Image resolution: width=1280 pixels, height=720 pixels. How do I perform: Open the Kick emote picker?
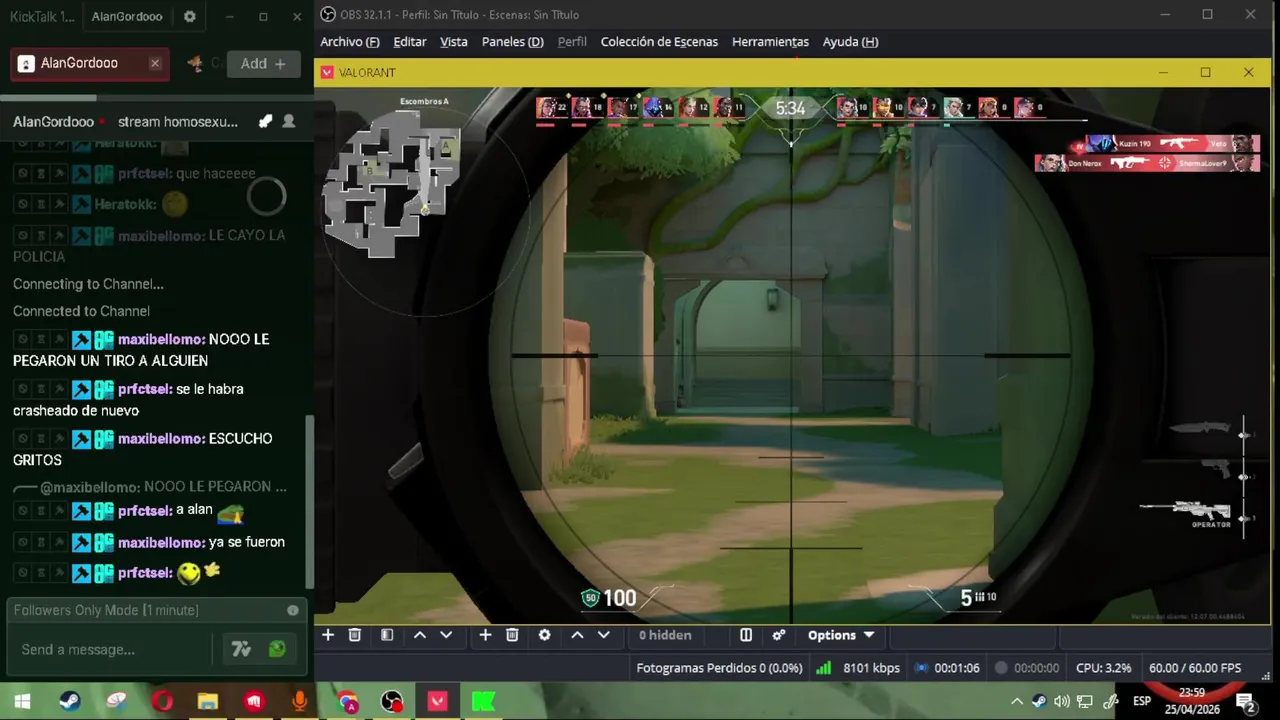[x=277, y=650]
